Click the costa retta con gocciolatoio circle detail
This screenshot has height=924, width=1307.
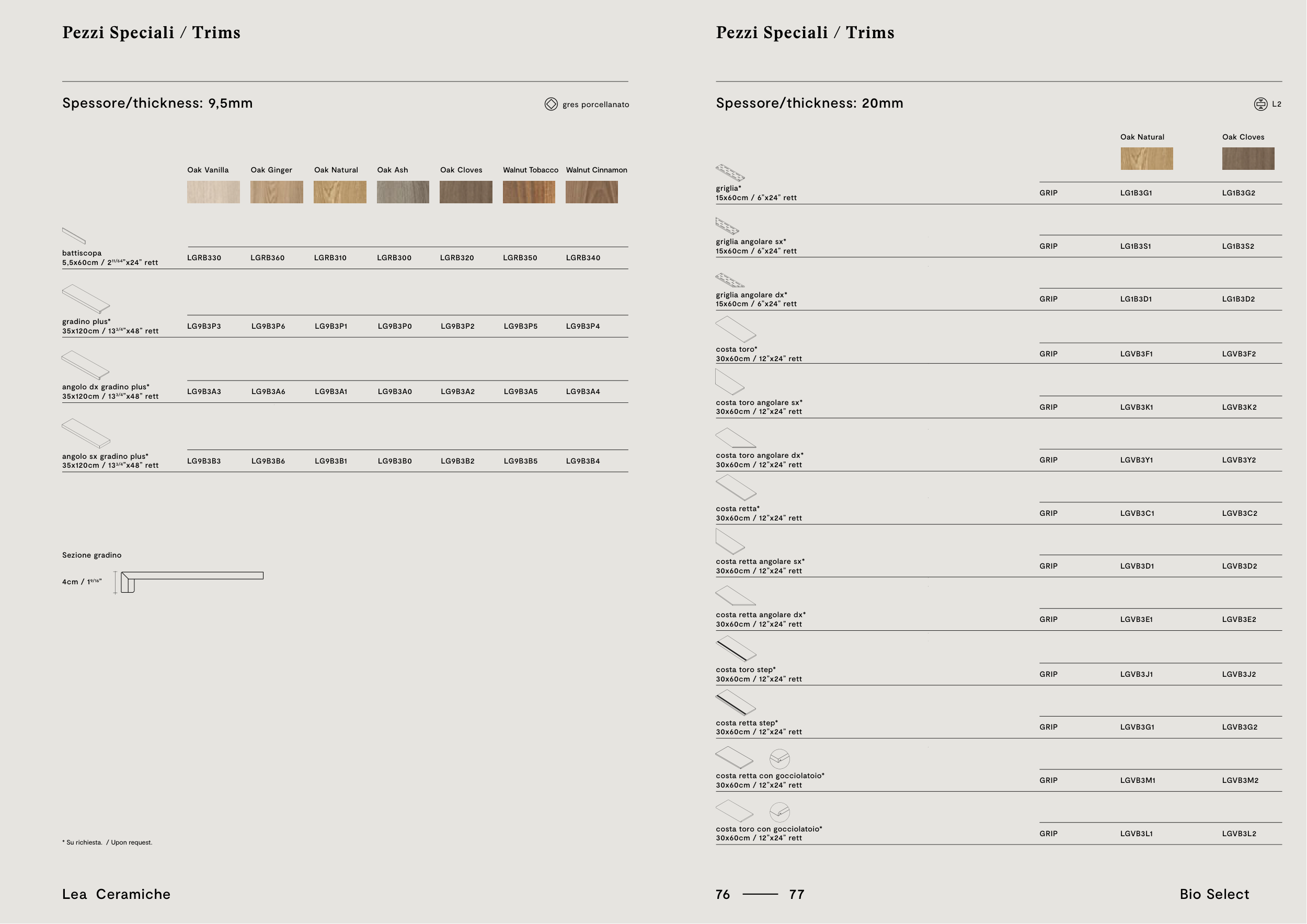pyautogui.click(x=779, y=758)
